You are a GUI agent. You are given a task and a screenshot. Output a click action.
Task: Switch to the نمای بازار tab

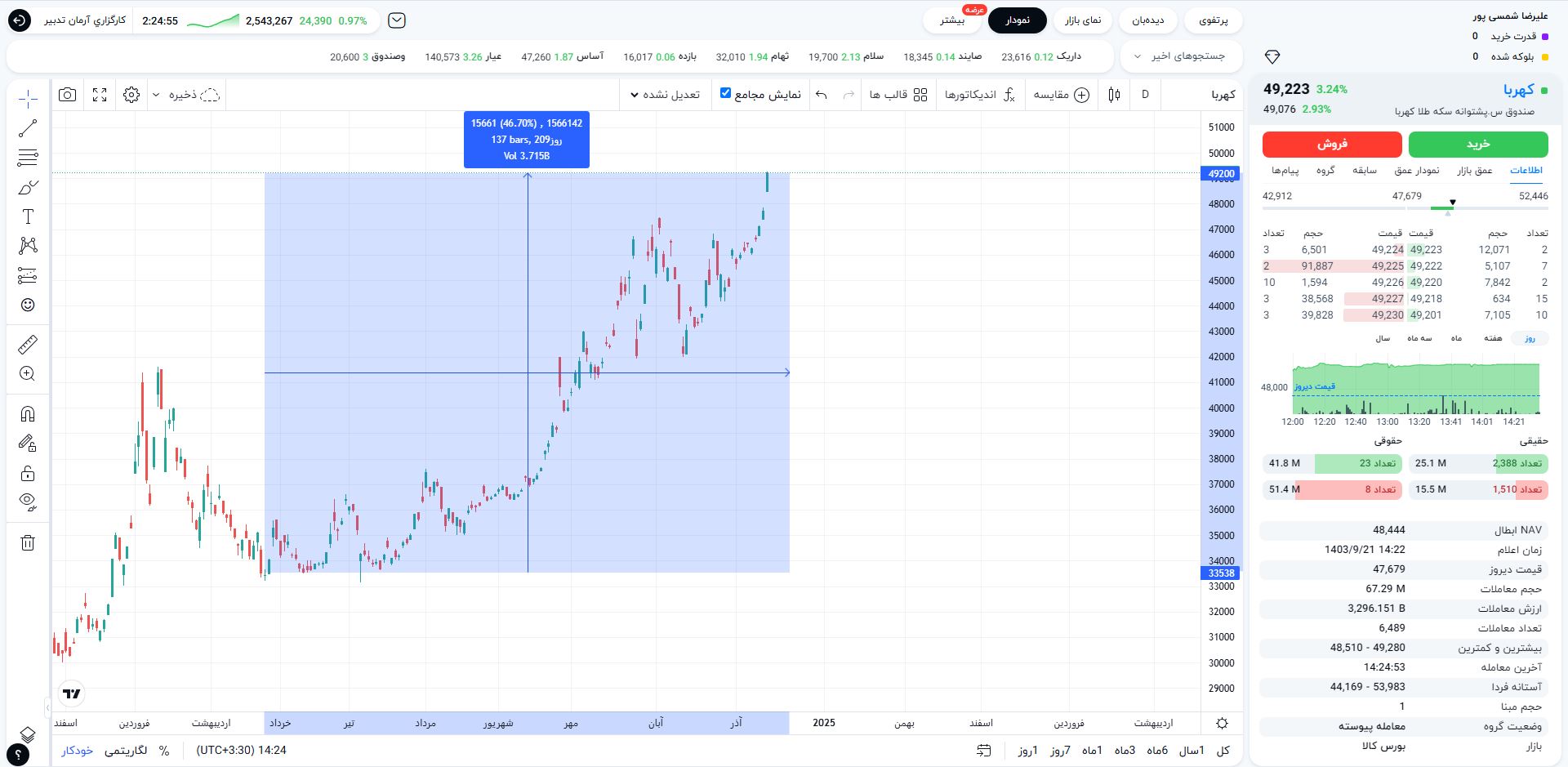tap(1083, 20)
